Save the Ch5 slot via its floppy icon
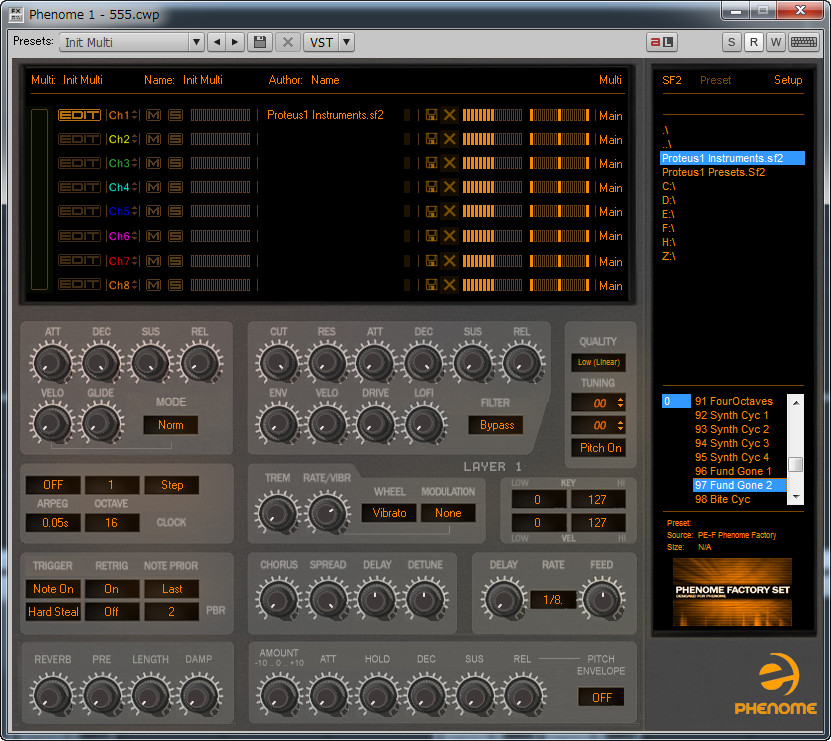 coord(431,211)
